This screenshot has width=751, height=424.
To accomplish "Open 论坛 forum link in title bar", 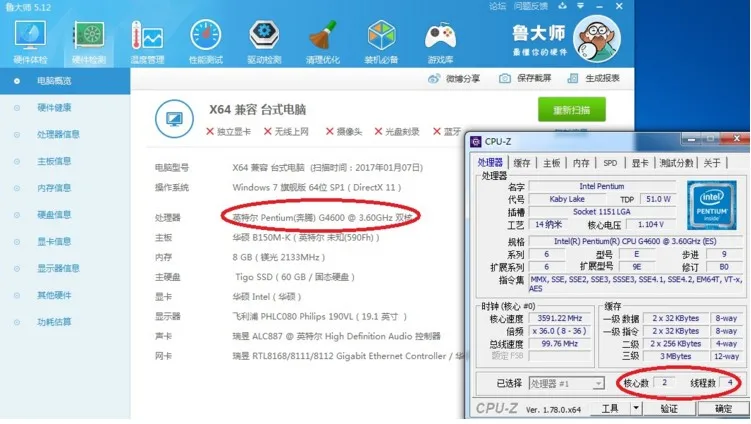I will point(497,6).
